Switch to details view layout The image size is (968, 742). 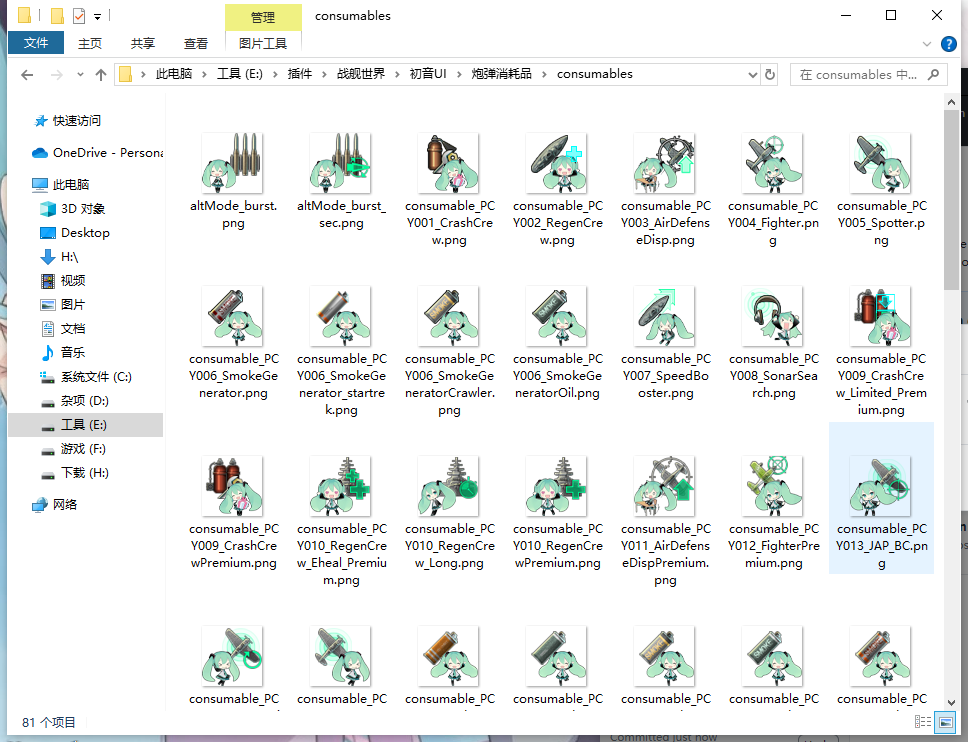pyautogui.click(x=923, y=722)
